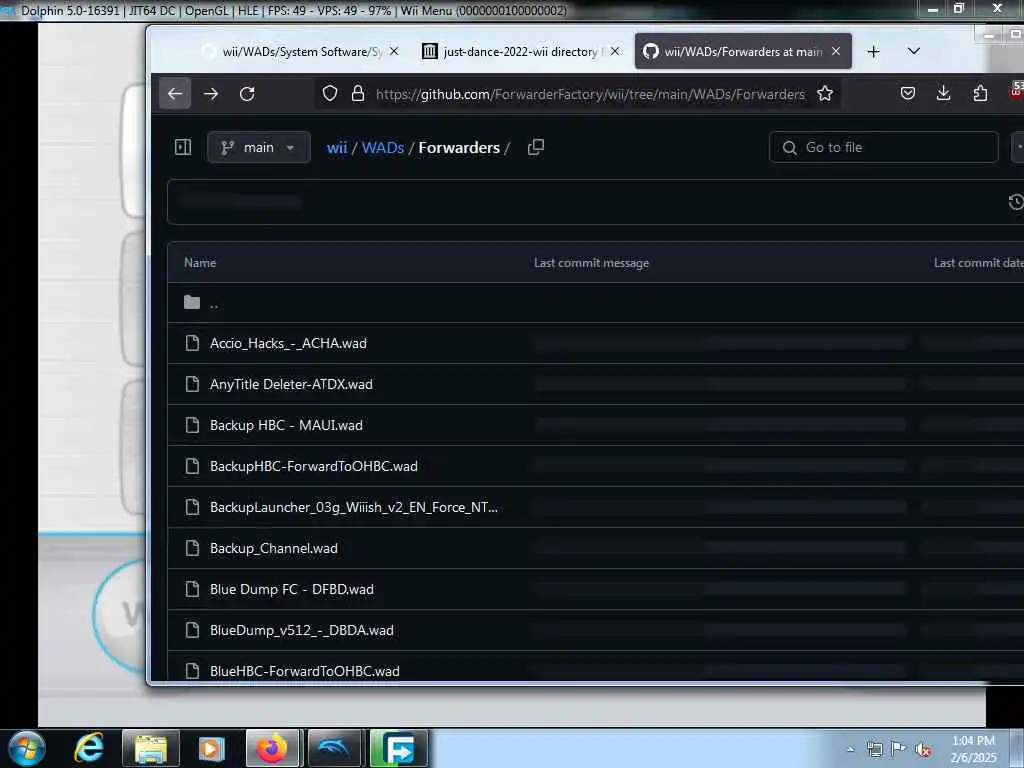Select the wii/WADs/Forwarders tab
The image size is (1024, 768).
click(x=743, y=52)
